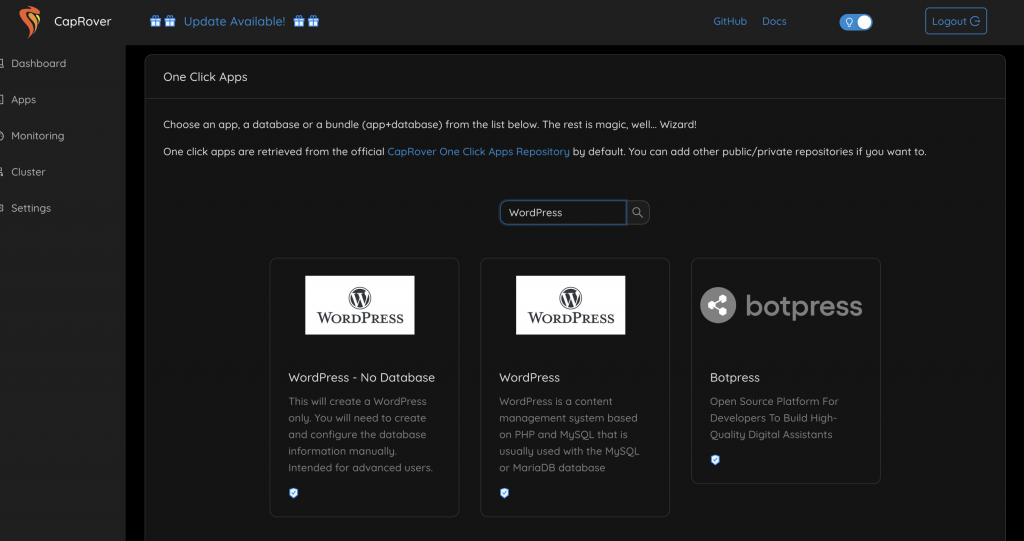
Task: Click official shield badge on Botpress card
Action: coord(715,460)
